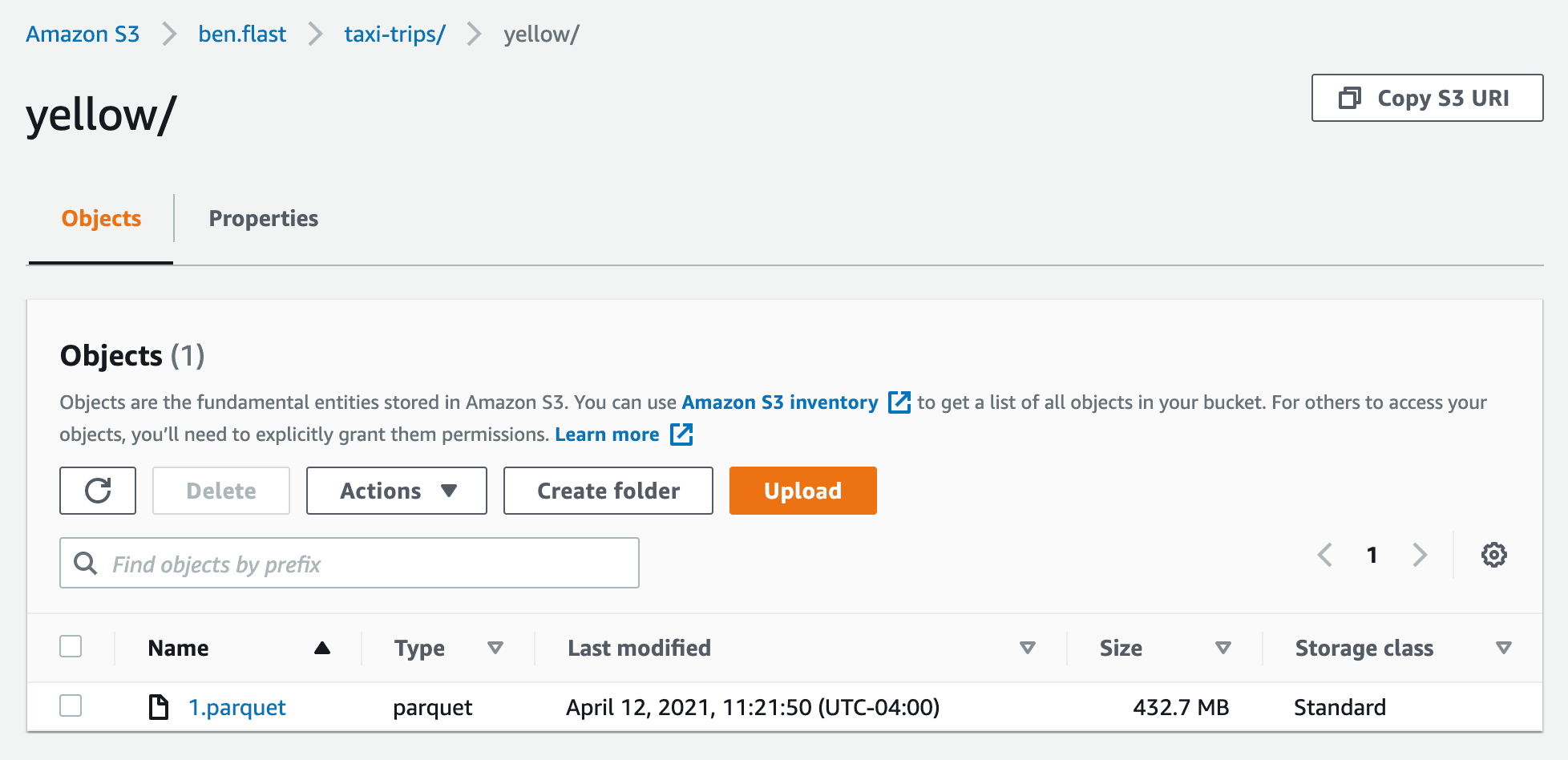The width and height of the screenshot is (1568, 760).
Task: Sort by Type column arrow
Action: [495, 648]
